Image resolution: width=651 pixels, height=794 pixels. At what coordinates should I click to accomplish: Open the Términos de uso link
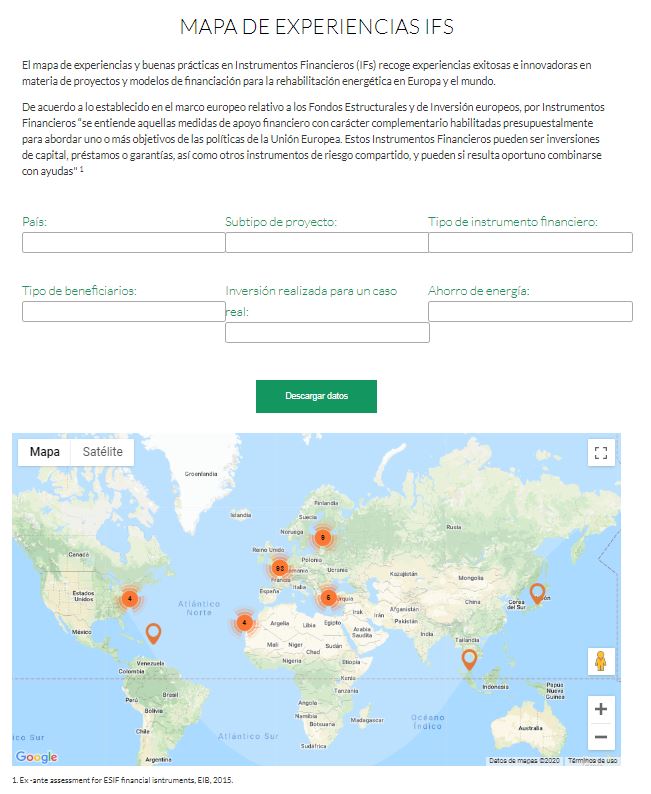[x=593, y=760]
